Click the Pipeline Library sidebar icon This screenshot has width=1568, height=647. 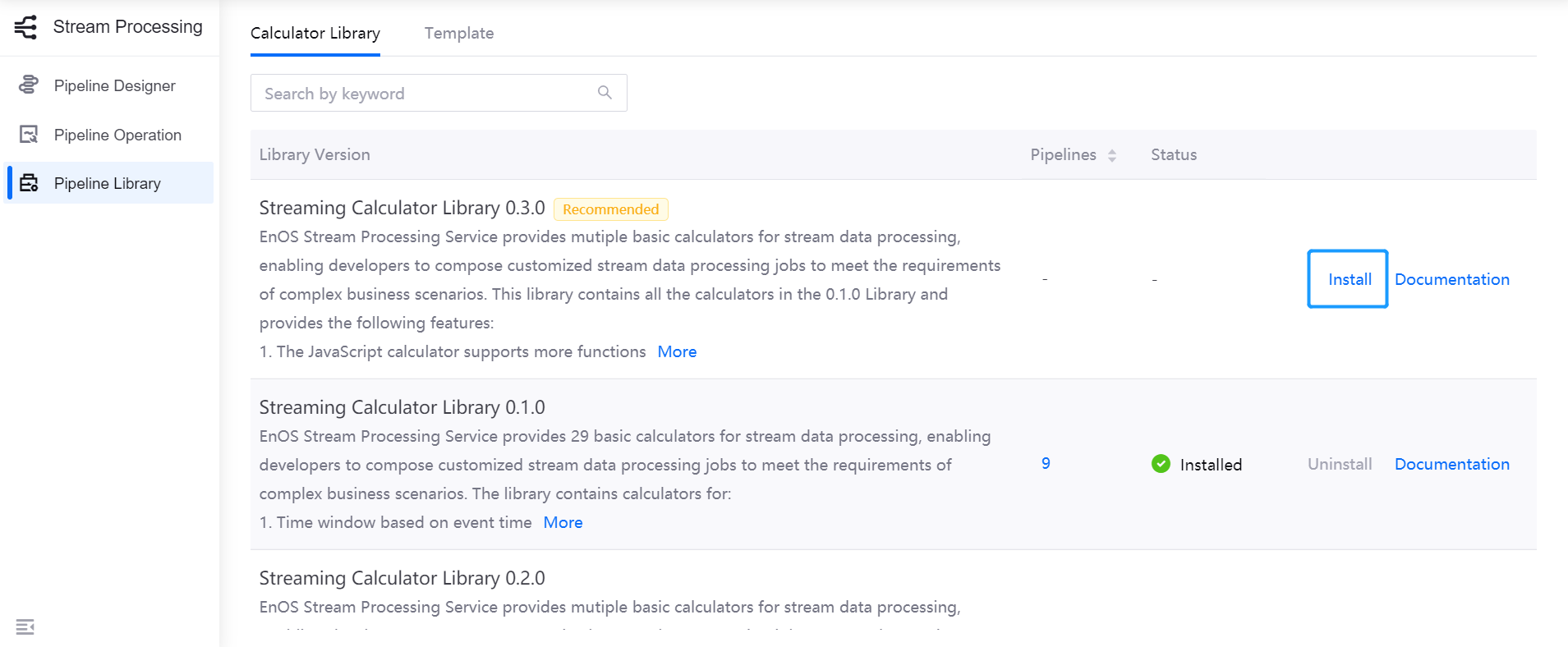tap(29, 183)
